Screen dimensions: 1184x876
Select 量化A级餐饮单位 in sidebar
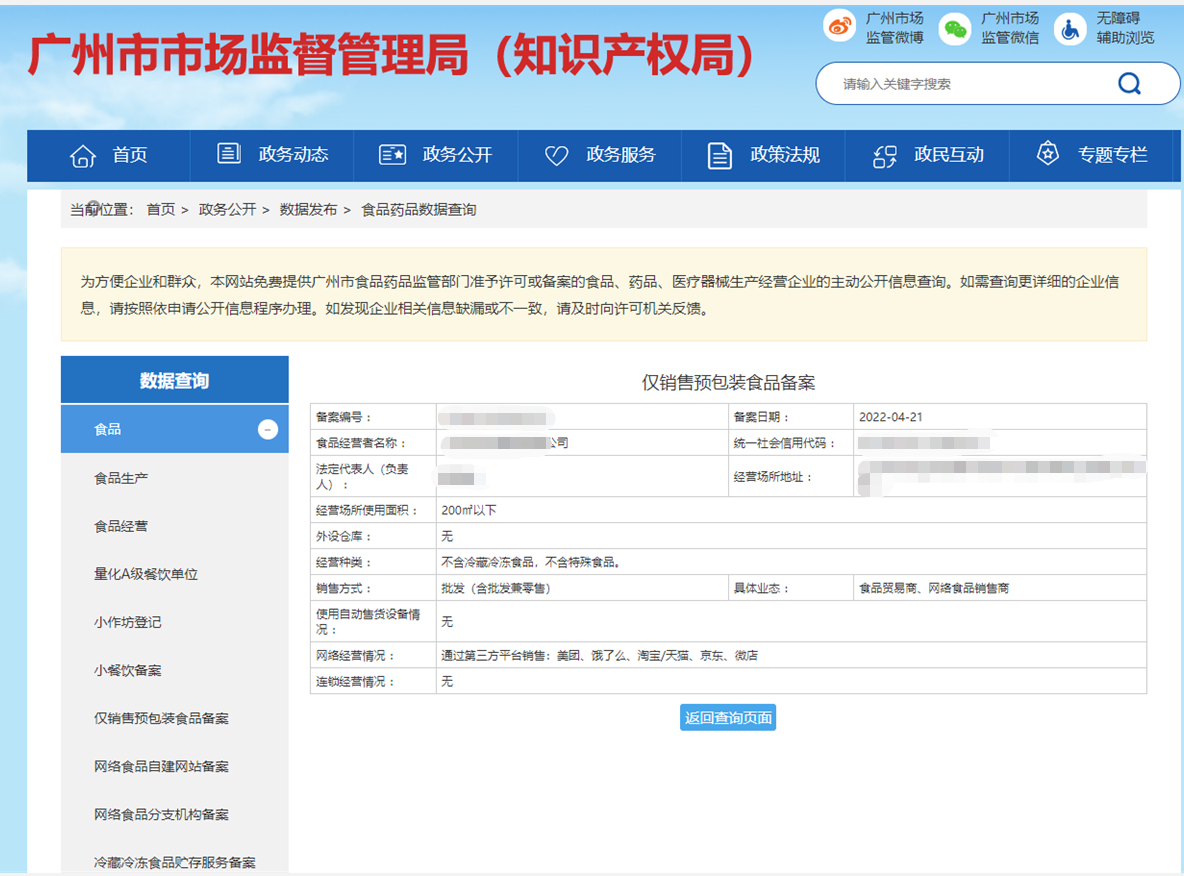coord(146,574)
